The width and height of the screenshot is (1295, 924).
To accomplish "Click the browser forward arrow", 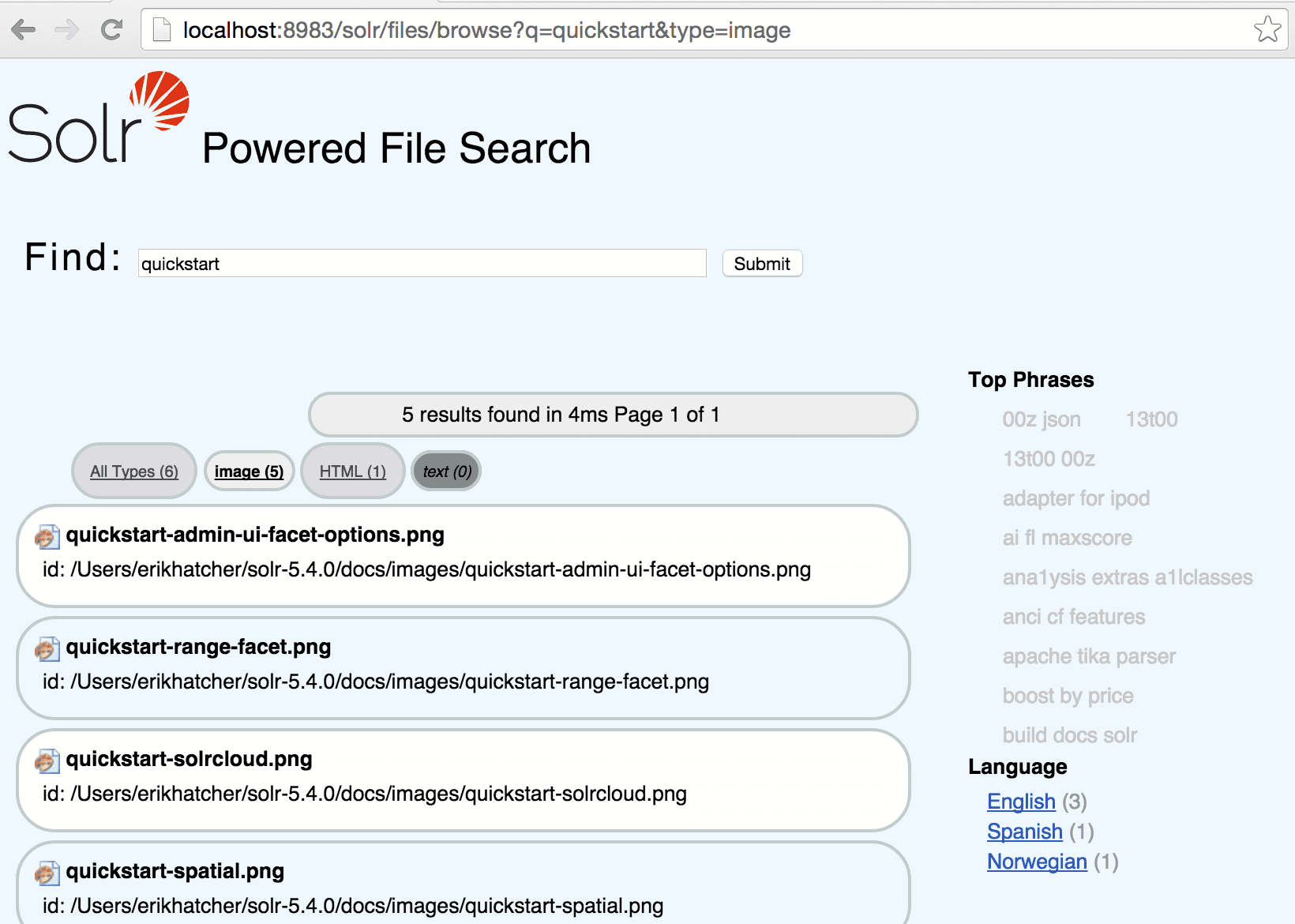I will [x=67, y=30].
